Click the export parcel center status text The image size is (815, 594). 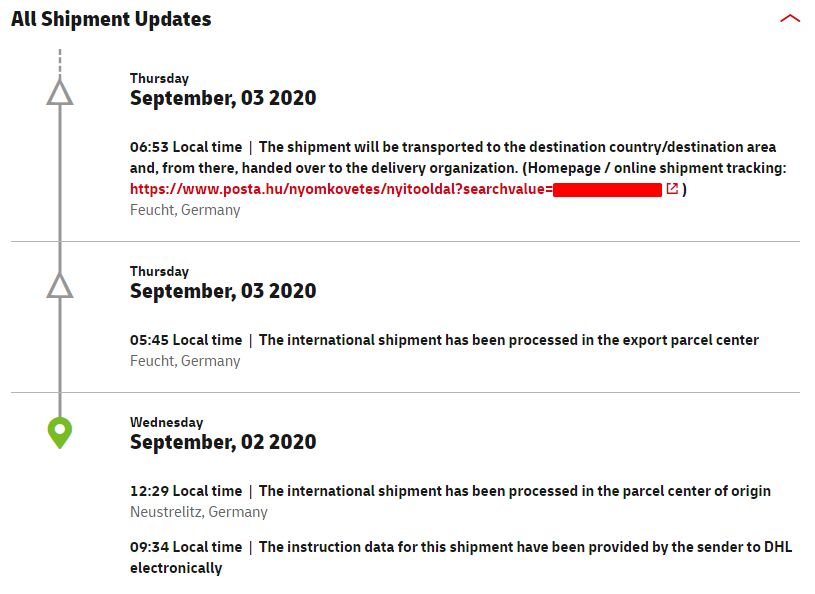tap(508, 340)
